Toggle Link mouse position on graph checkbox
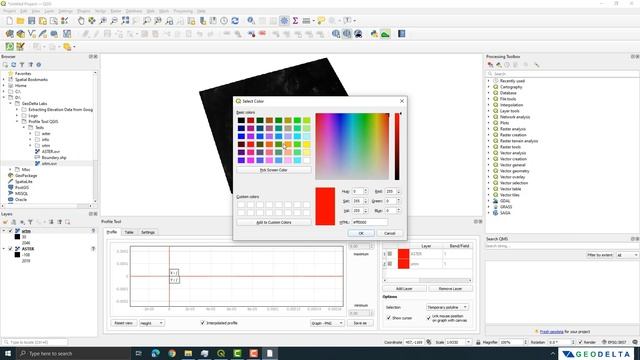Screen dimensions: 640x360 click(429, 318)
